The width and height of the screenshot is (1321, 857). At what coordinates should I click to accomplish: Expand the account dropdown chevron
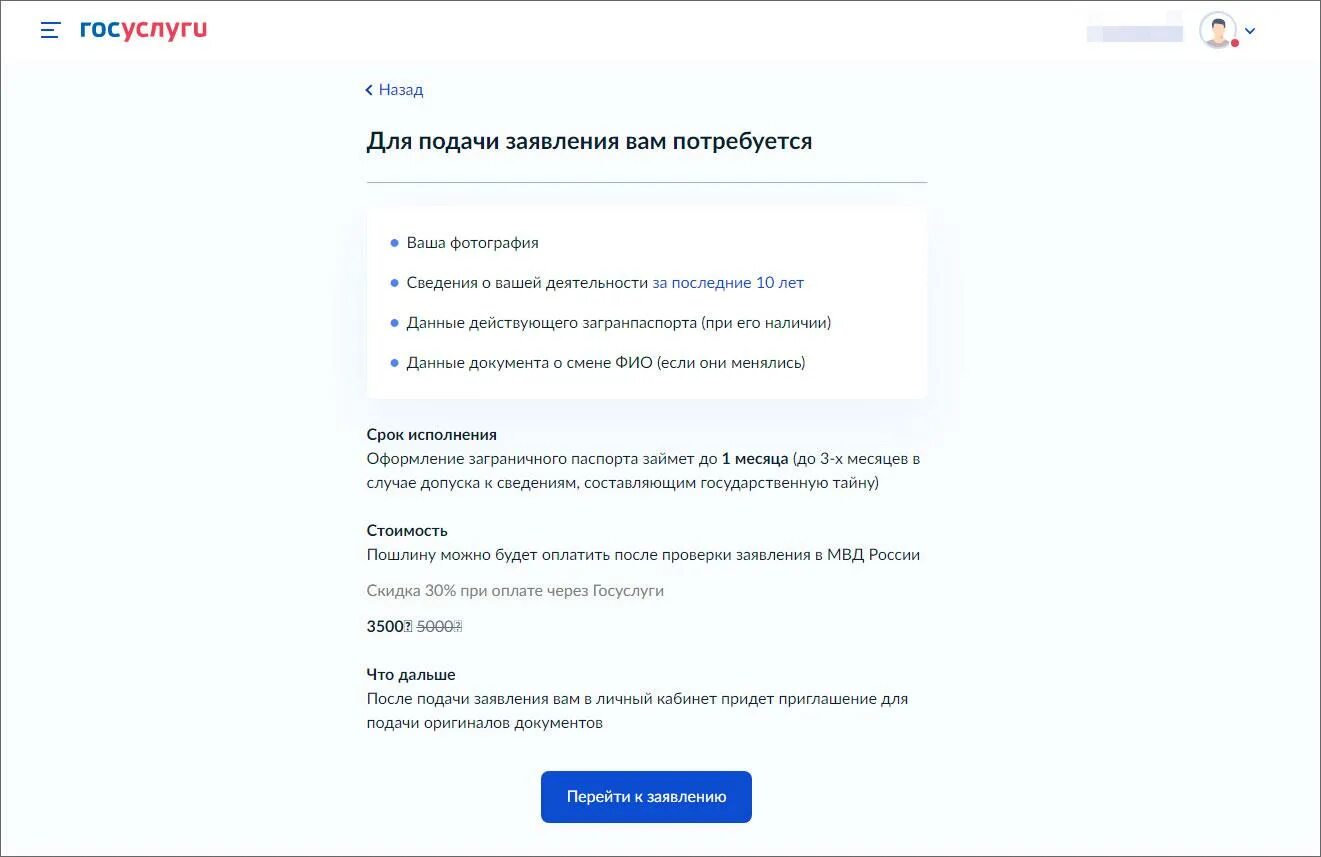pyautogui.click(x=1250, y=31)
